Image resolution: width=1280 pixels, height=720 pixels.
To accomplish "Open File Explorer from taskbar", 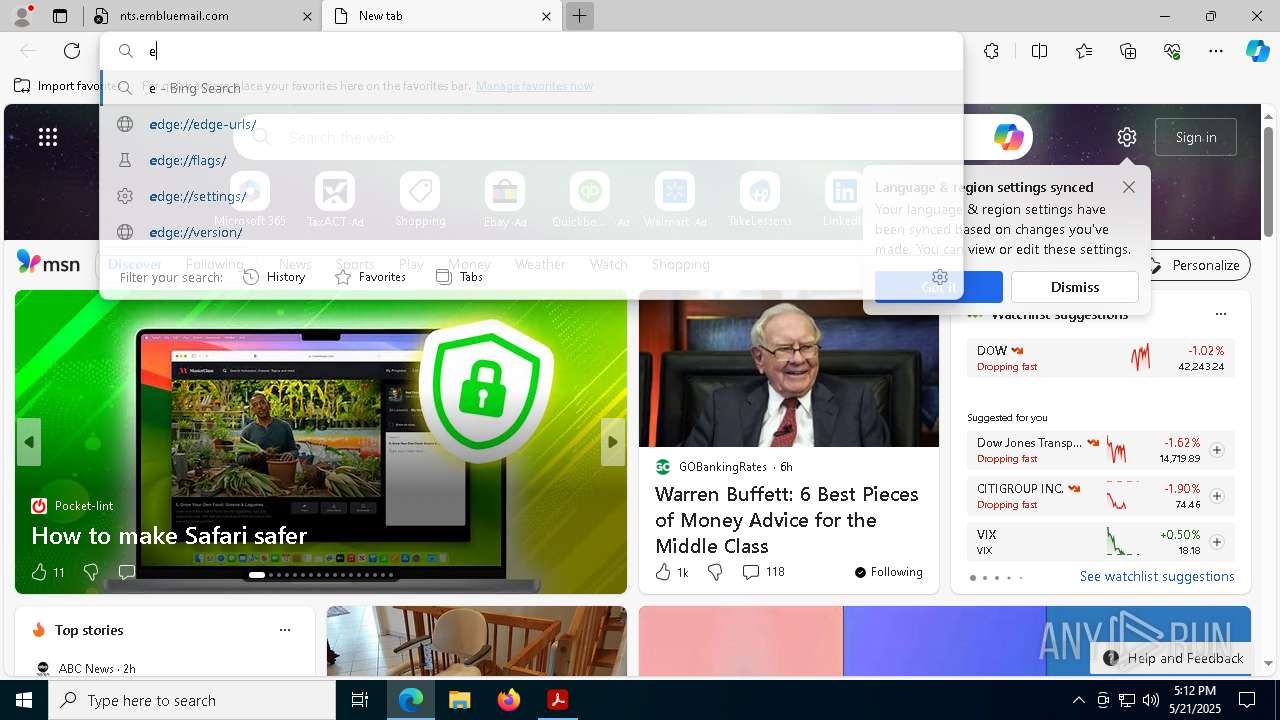I will click(x=460, y=700).
